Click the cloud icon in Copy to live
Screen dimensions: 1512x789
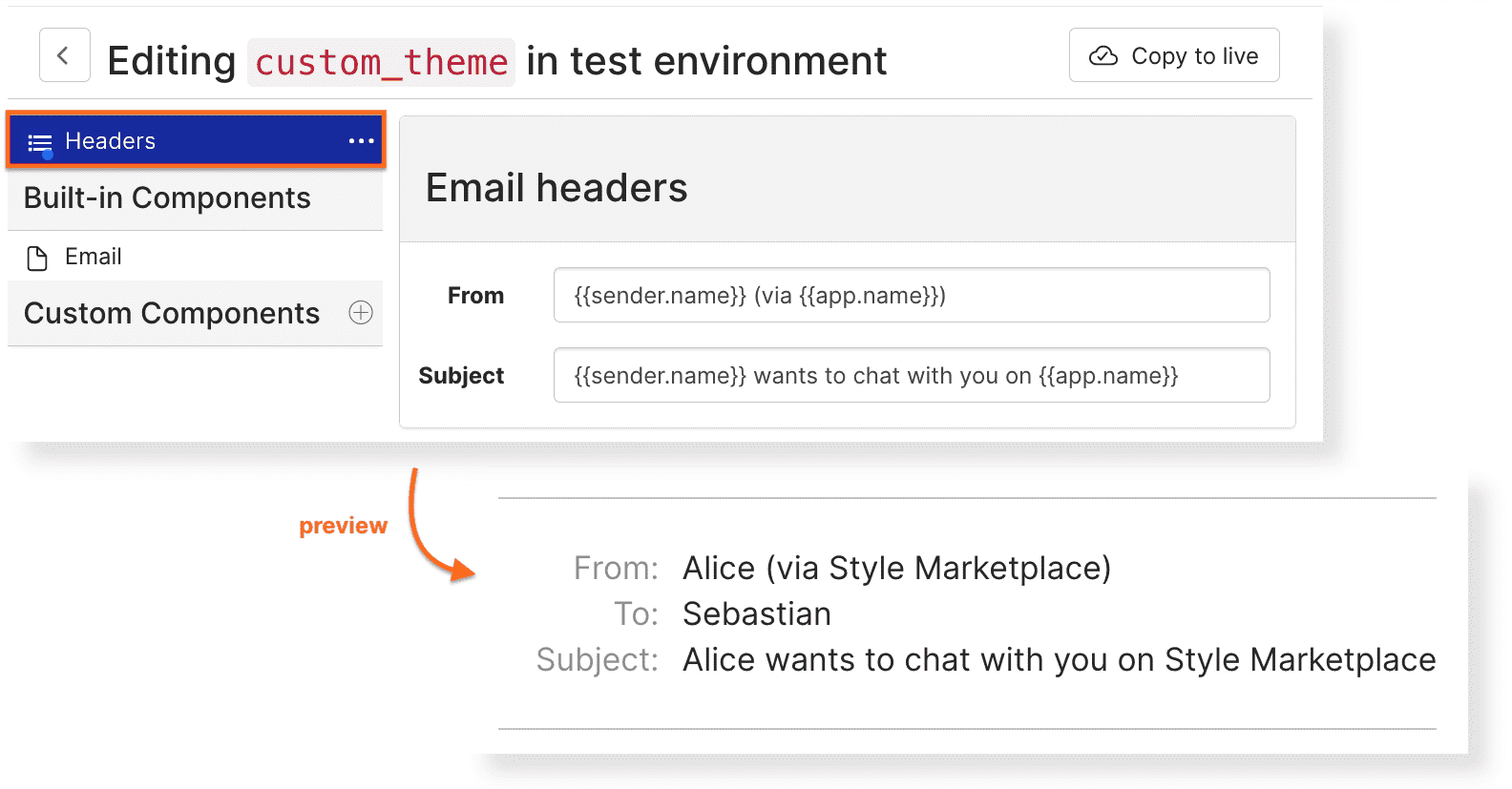point(1103,56)
